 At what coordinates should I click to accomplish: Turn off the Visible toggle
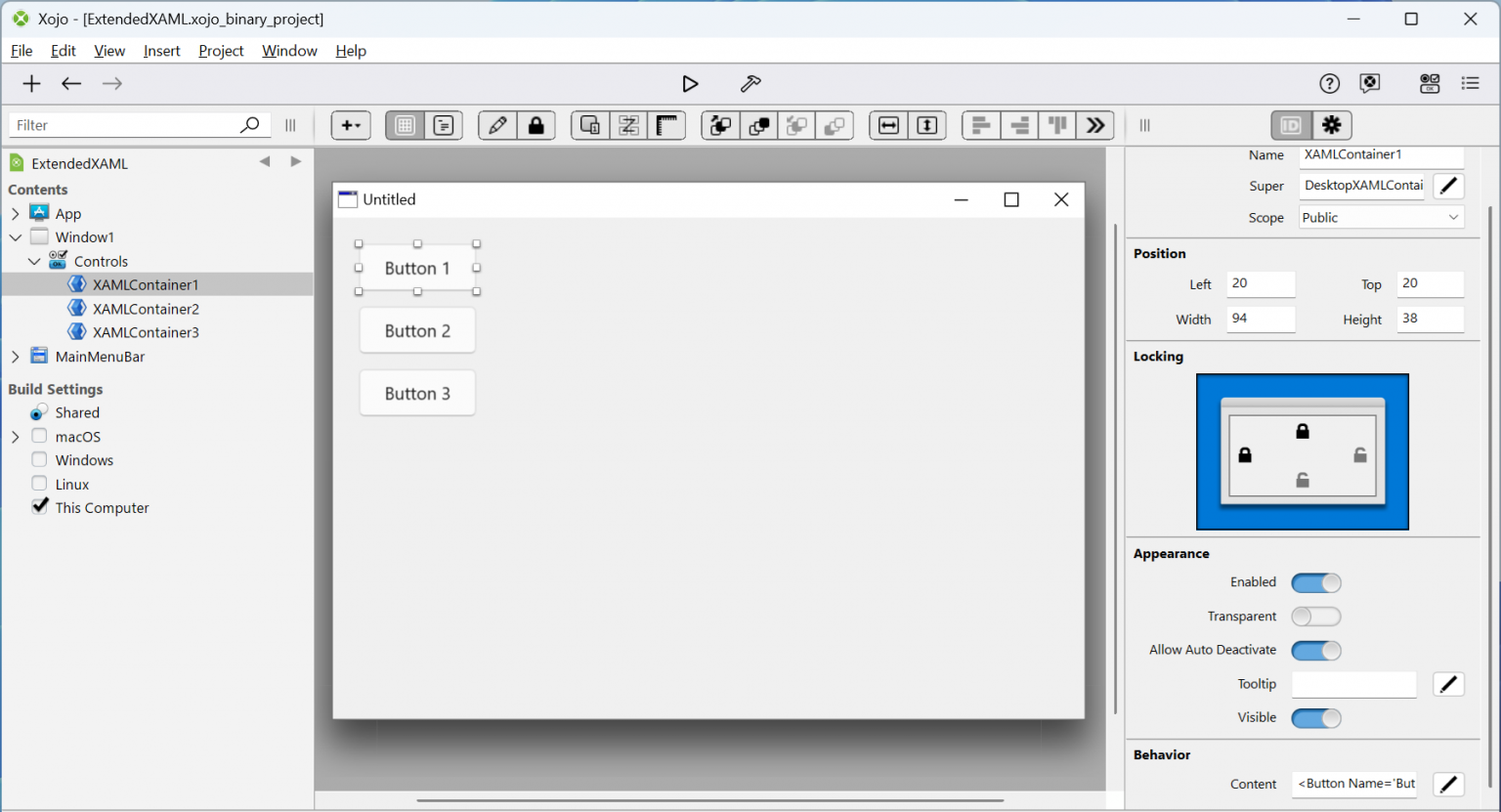1315,717
